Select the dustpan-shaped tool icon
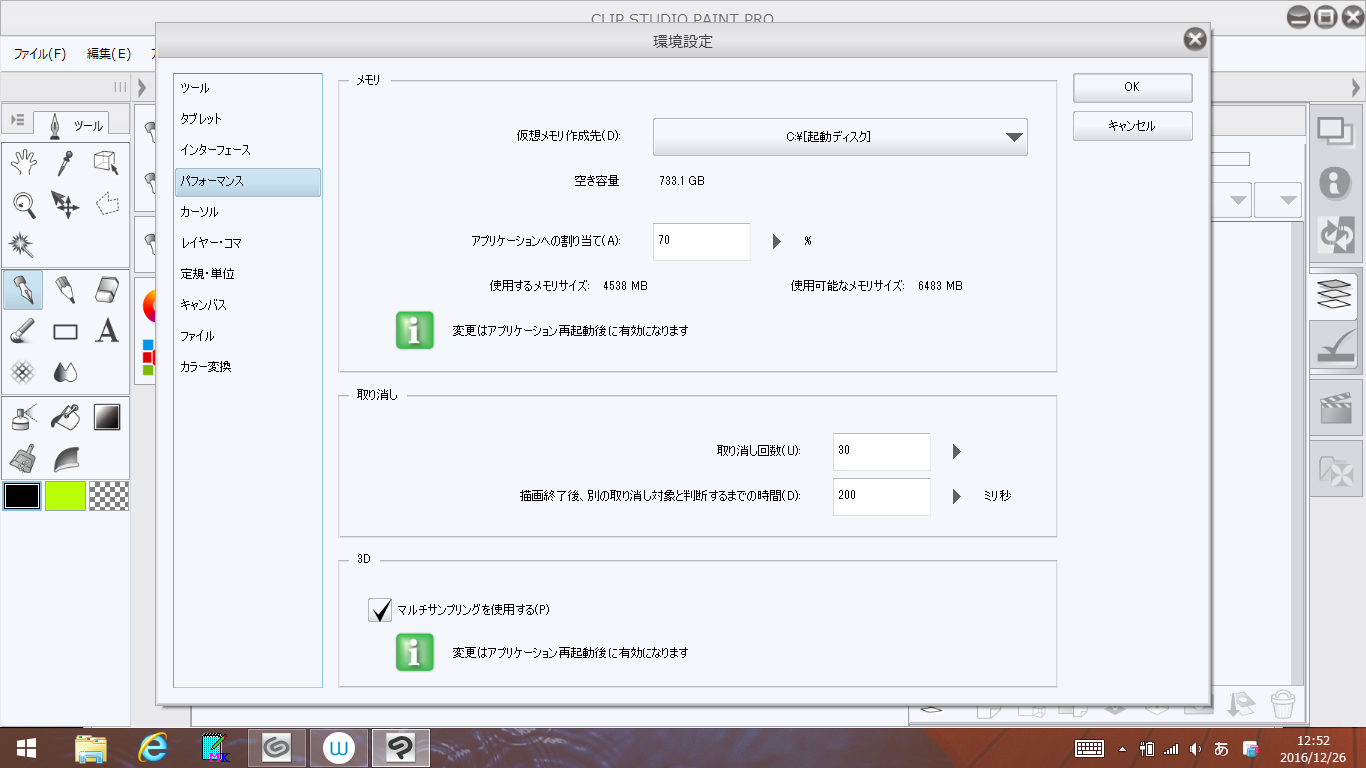Viewport: 1366px width, 768px height. click(23, 458)
